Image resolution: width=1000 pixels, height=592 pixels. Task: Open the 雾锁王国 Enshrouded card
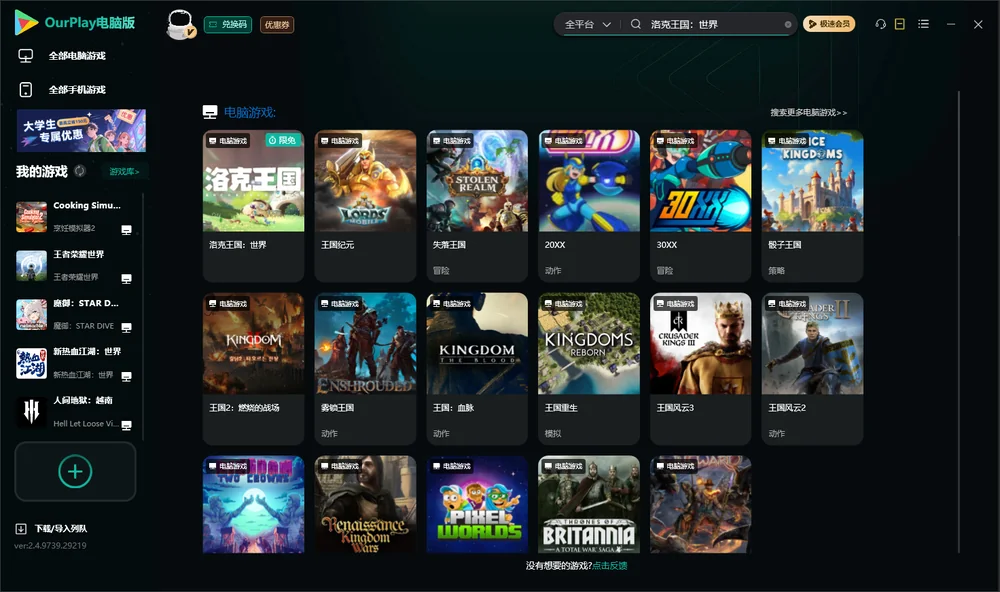click(365, 368)
